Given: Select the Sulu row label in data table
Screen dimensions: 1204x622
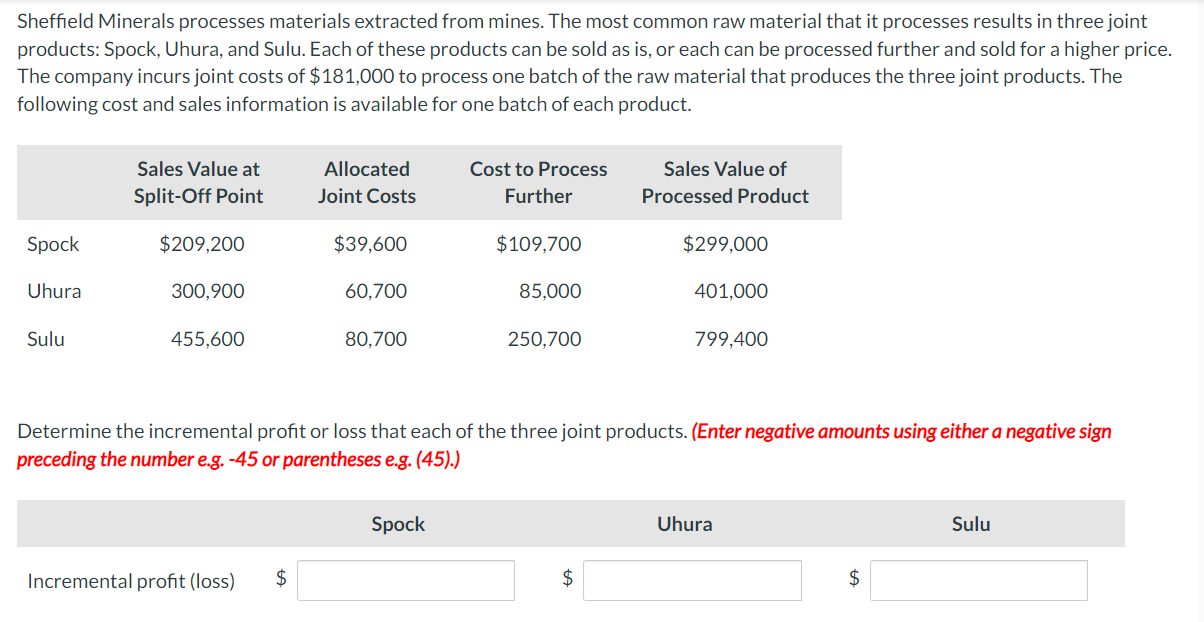Looking at the screenshot, I should (x=46, y=339).
